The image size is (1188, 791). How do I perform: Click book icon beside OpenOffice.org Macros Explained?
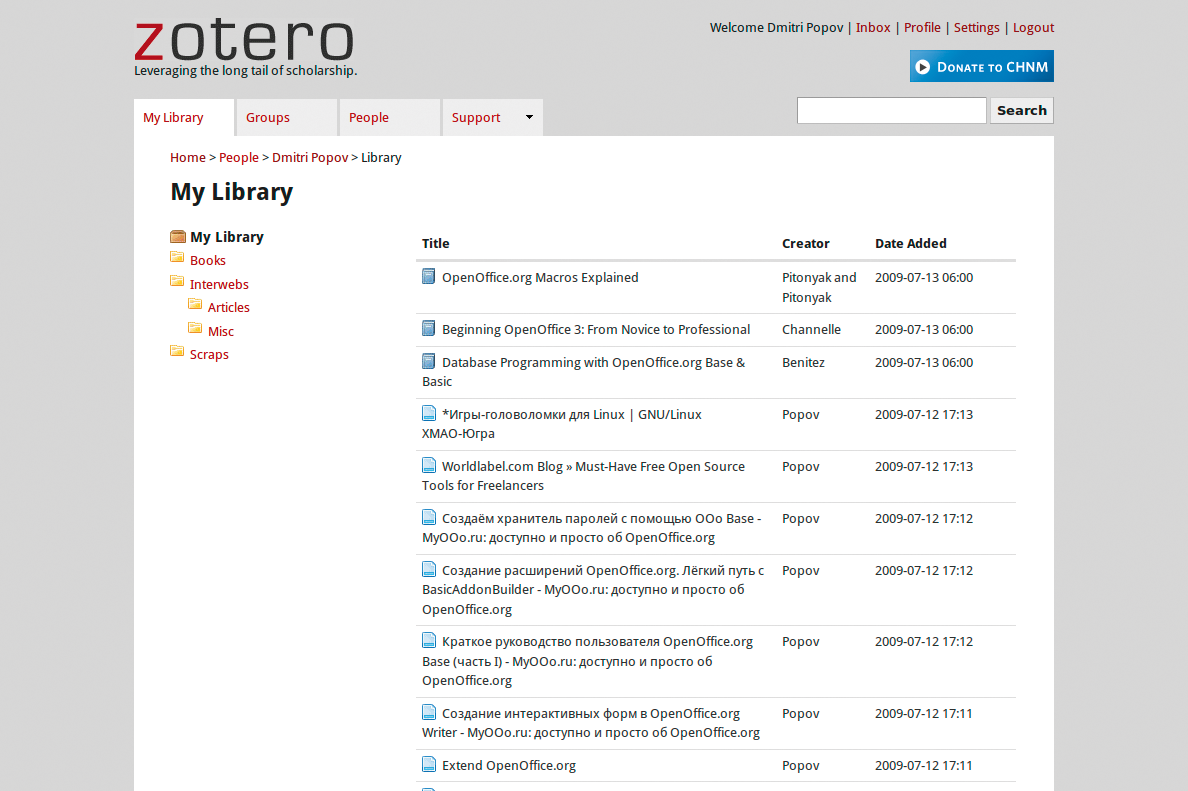point(429,277)
